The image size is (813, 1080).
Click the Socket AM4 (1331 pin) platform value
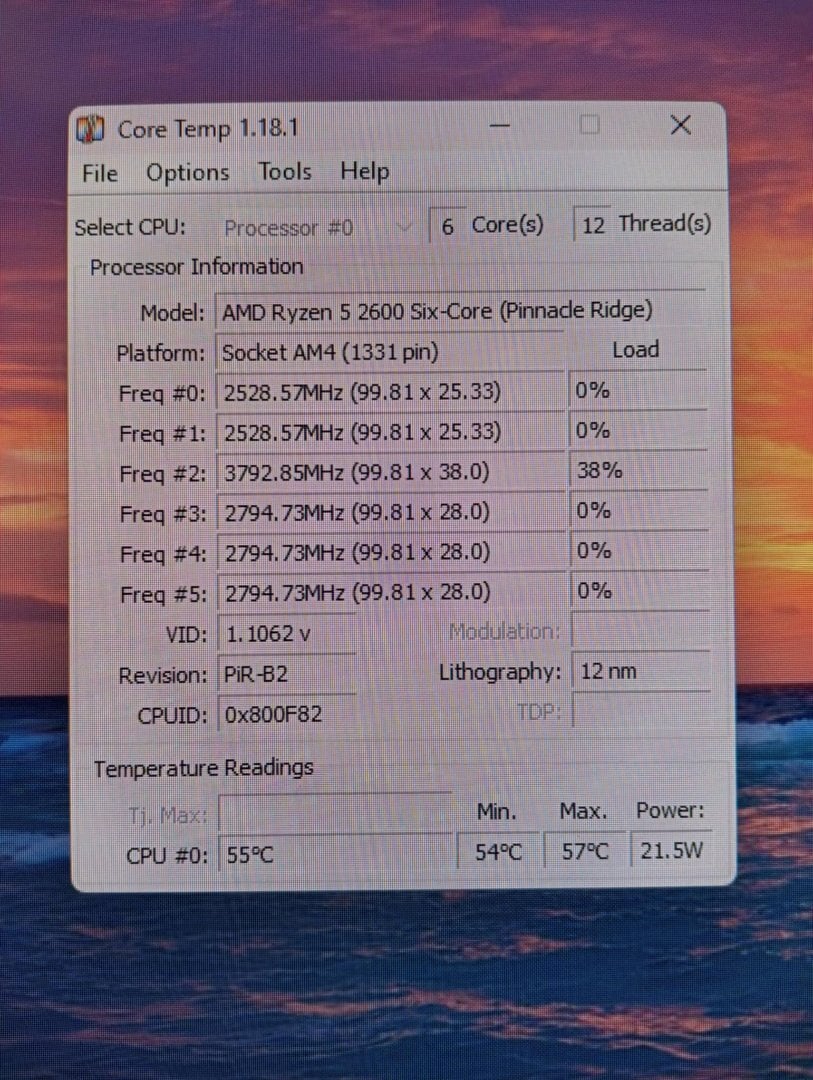(390, 352)
